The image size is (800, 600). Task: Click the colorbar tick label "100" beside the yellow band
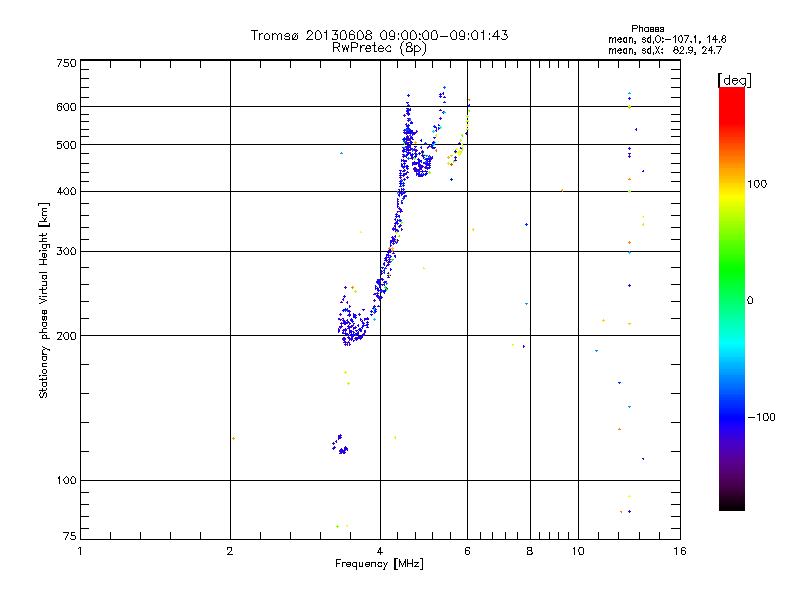[x=757, y=184]
